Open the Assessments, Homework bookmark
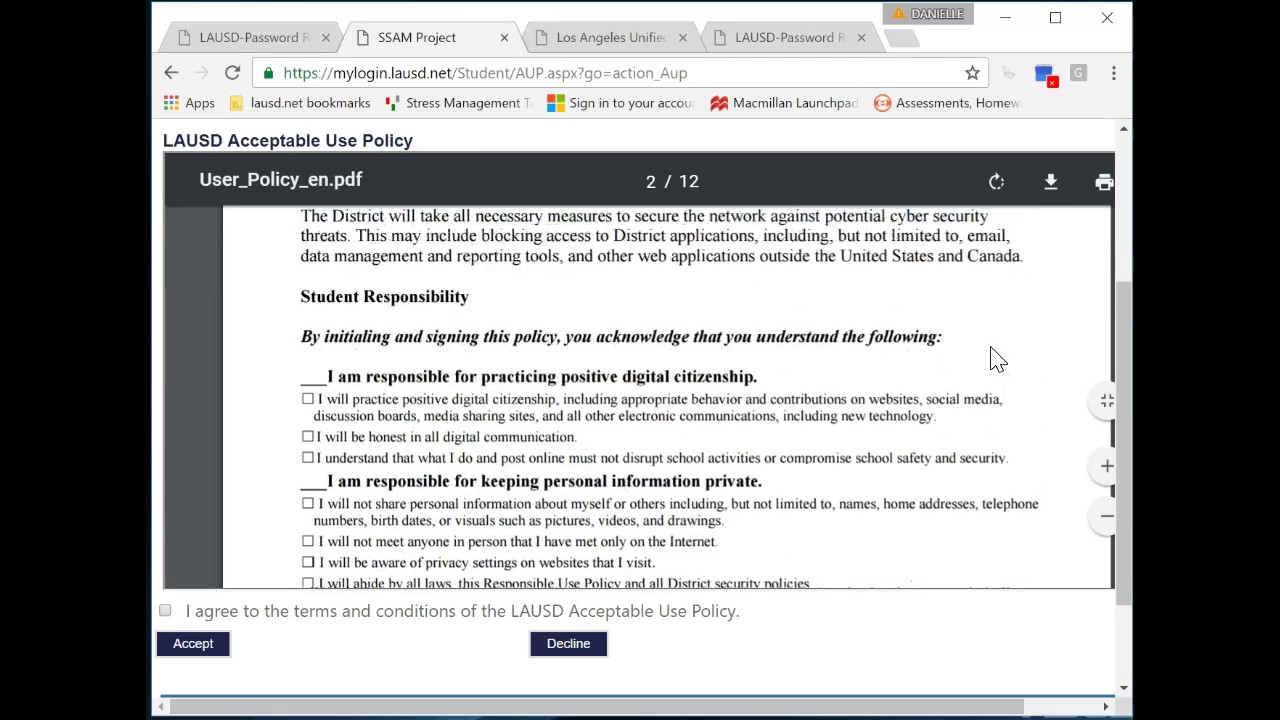 coord(947,103)
